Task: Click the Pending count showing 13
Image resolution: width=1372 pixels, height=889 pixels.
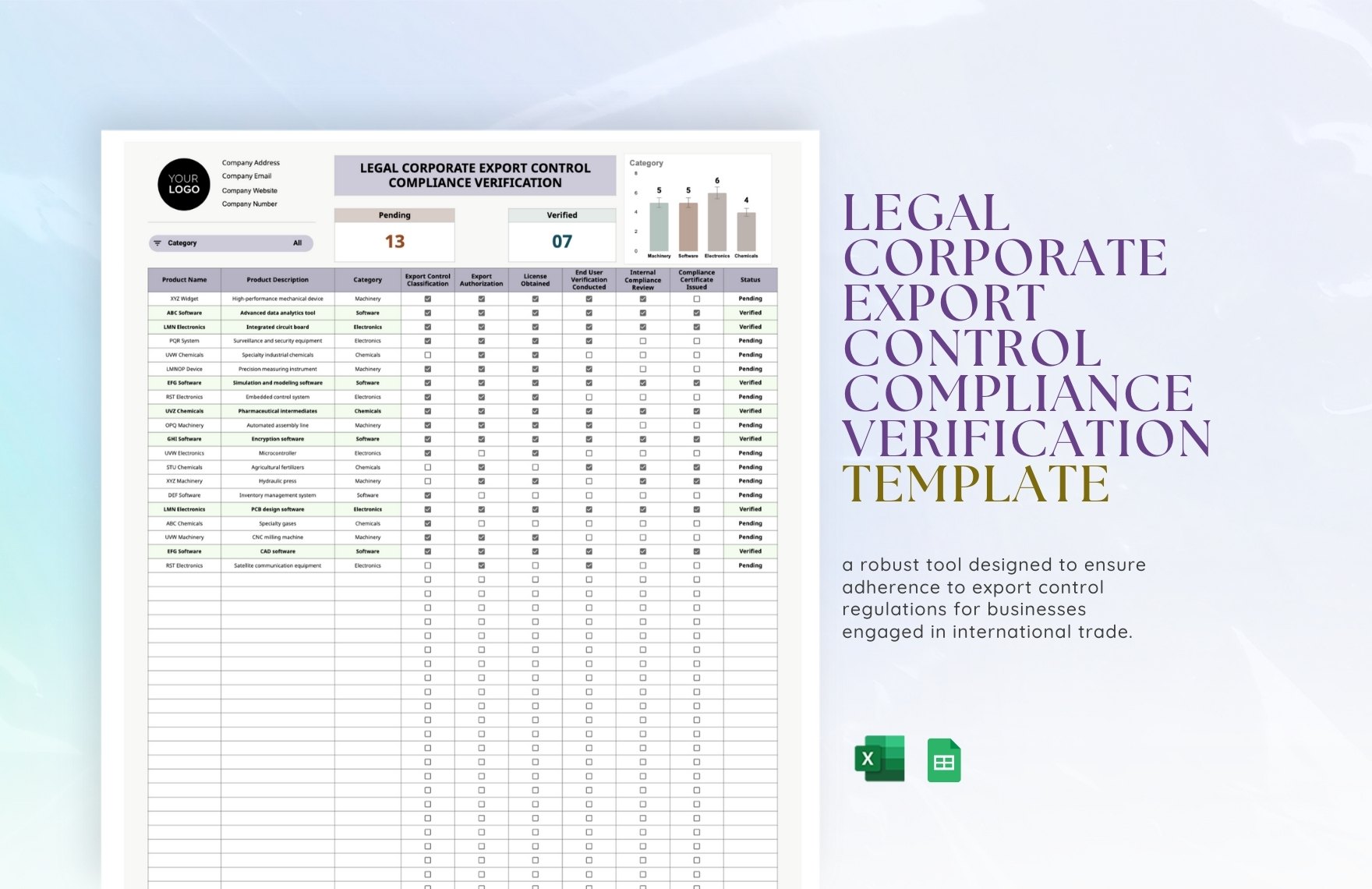Action: click(394, 242)
